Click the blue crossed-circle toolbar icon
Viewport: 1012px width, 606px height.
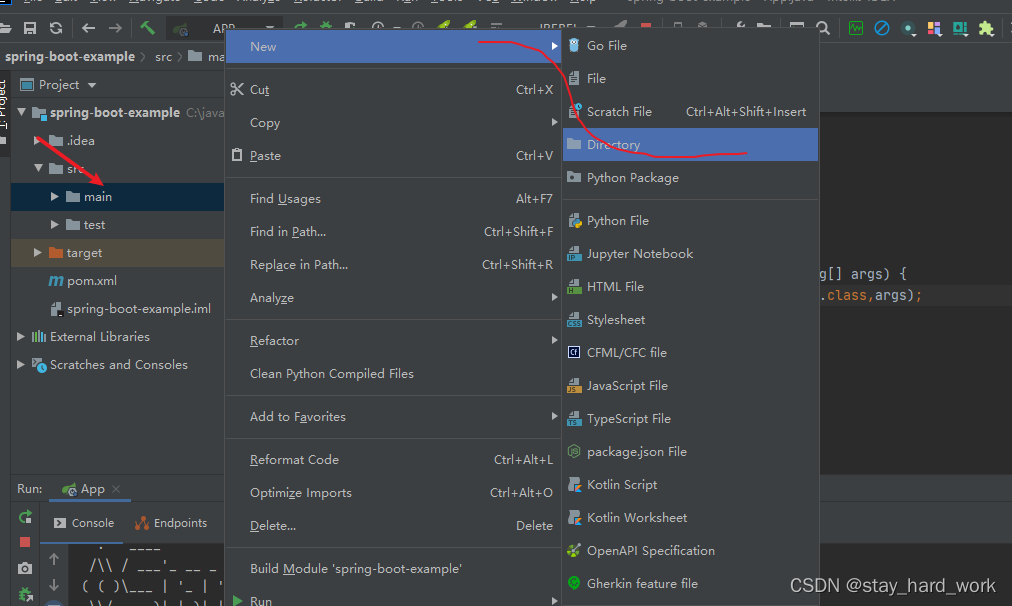(x=882, y=28)
